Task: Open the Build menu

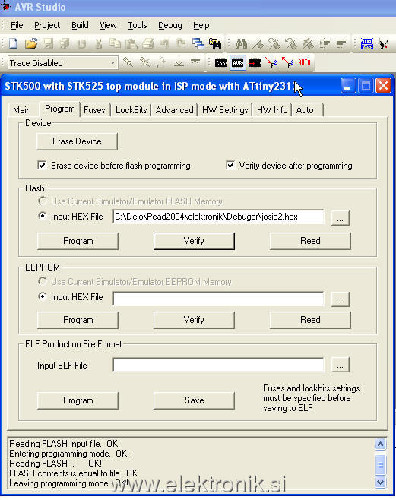Action: tap(80, 25)
